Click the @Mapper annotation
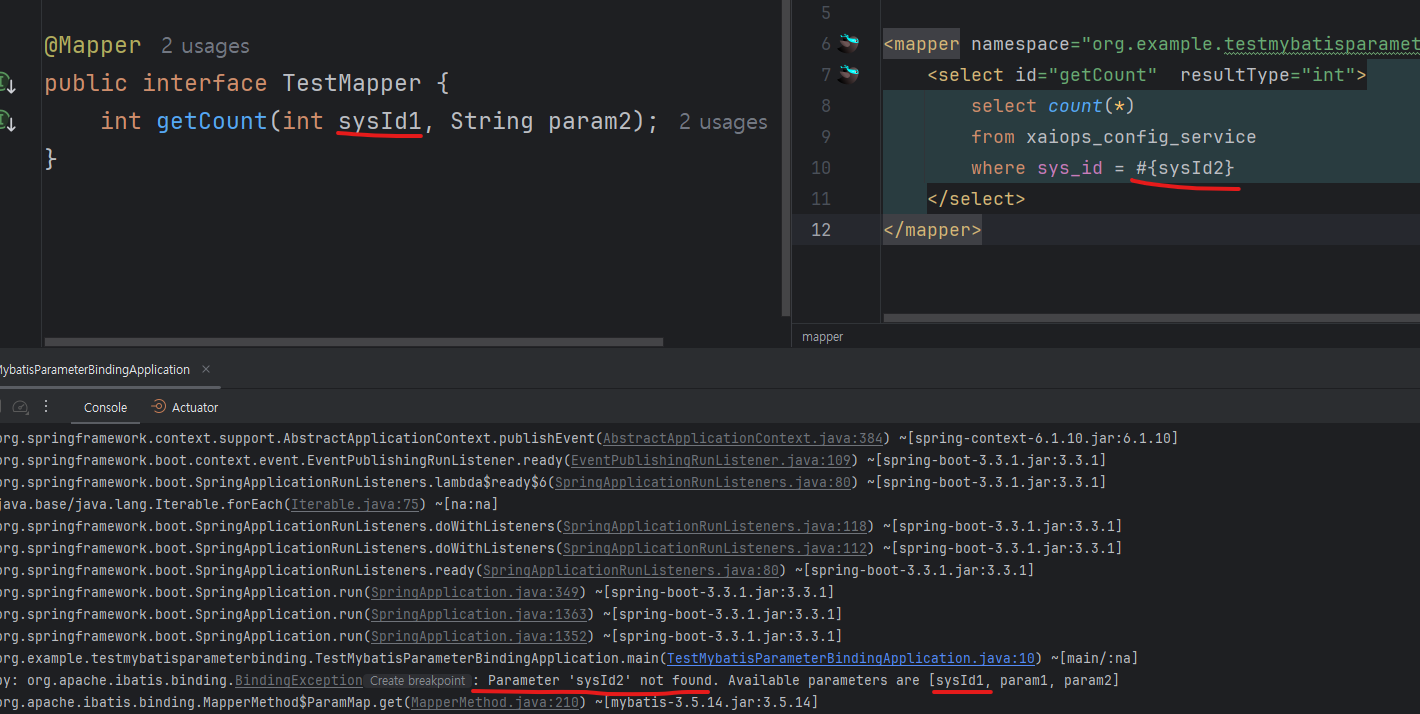Screen dimensions: 1420x714 pyautogui.click(x=93, y=46)
